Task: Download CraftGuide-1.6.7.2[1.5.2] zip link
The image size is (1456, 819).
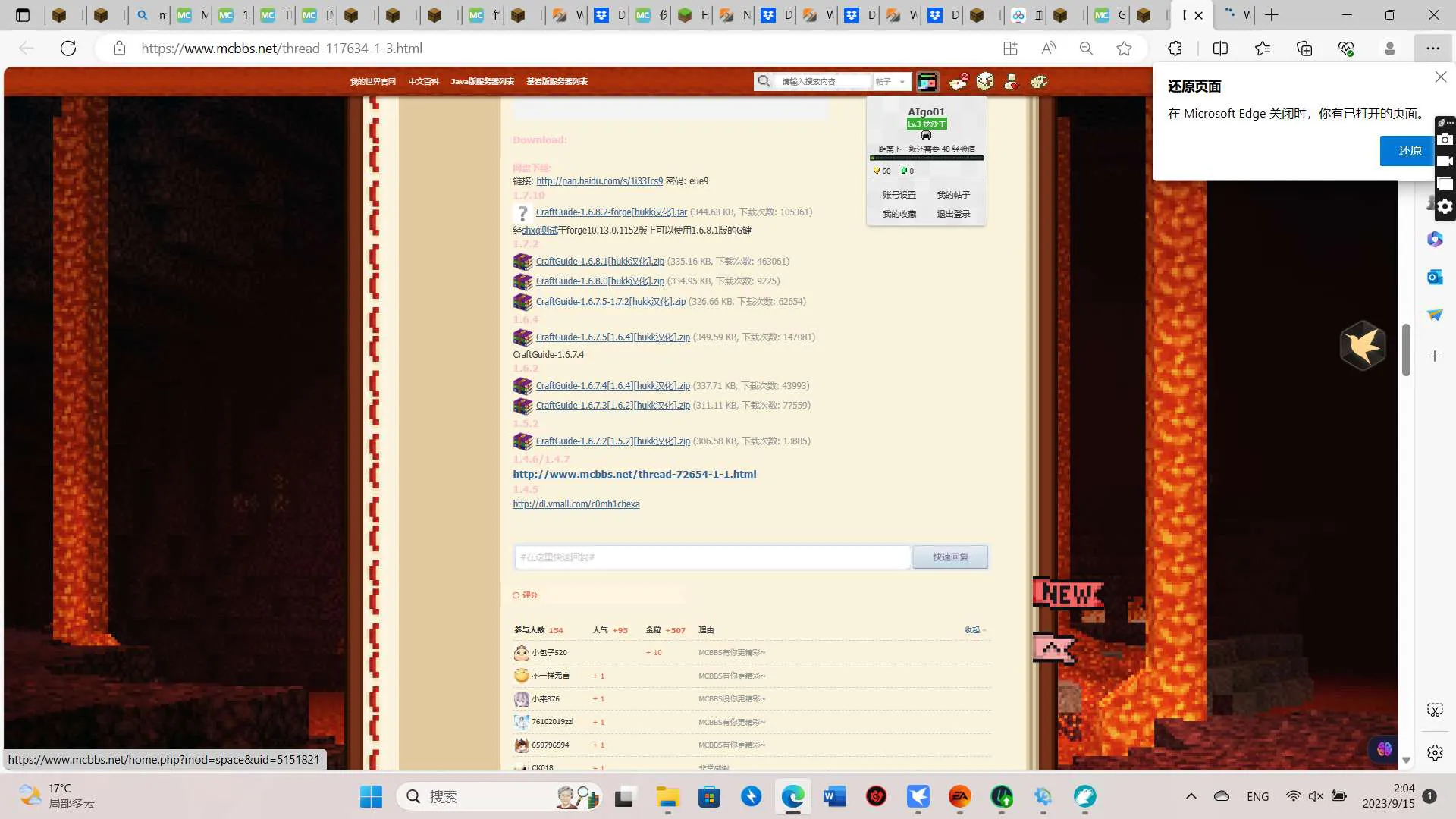Action: click(x=613, y=441)
